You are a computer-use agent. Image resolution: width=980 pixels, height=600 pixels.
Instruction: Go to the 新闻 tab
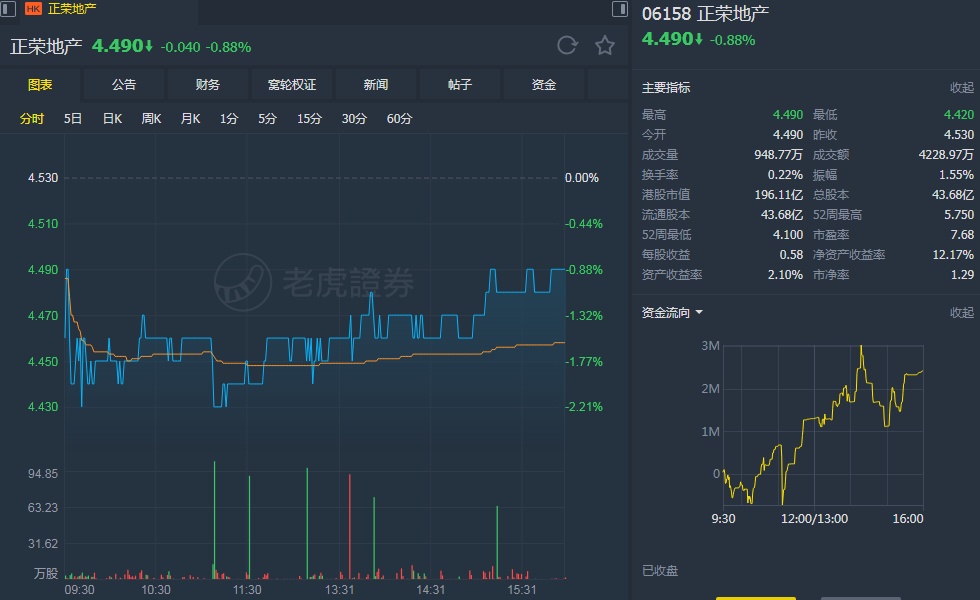(x=376, y=84)
